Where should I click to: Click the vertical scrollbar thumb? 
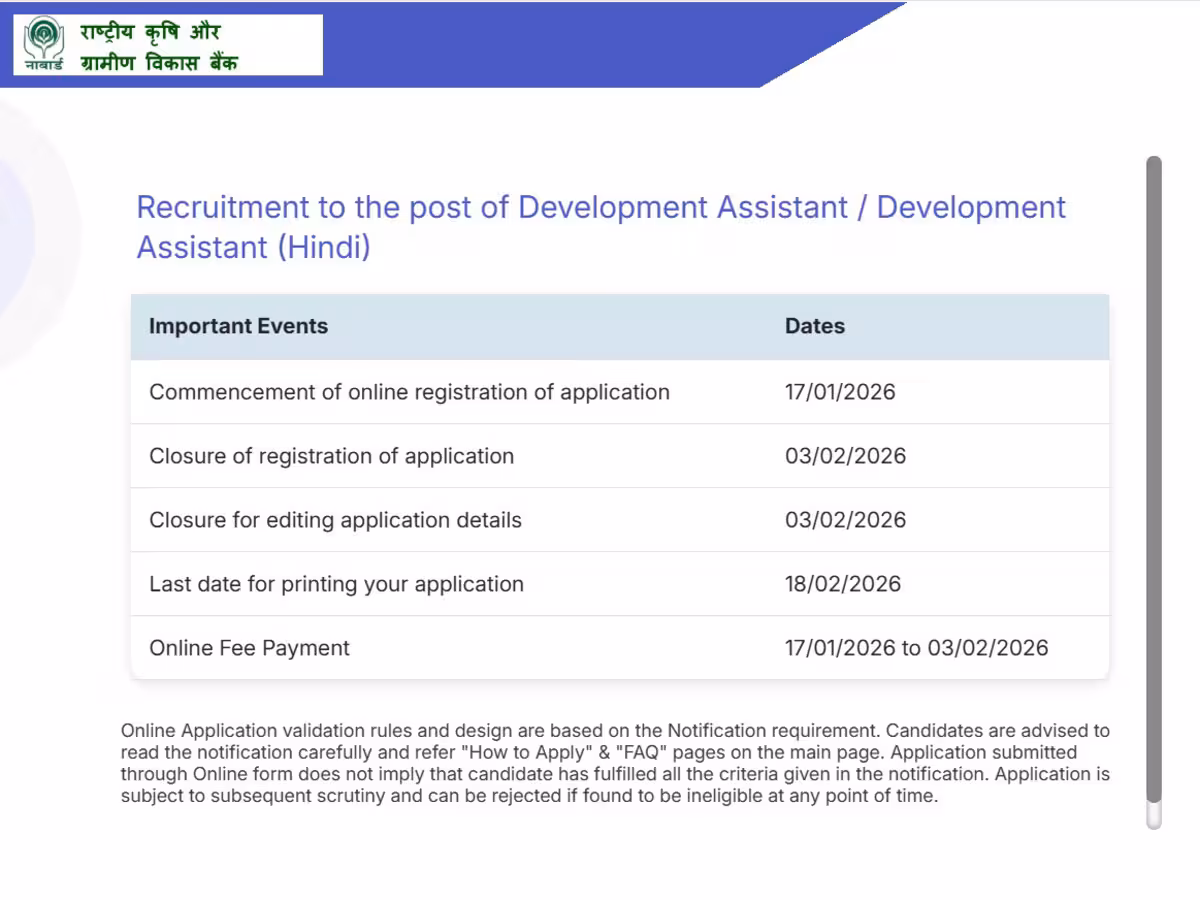click(1154, 480)
